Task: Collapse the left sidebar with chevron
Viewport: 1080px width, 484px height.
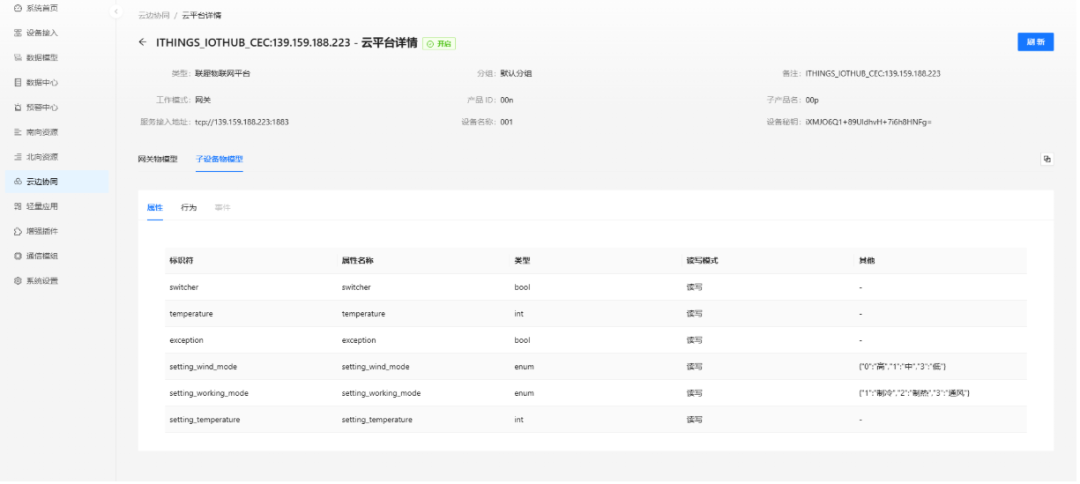Action: point(116,12)
